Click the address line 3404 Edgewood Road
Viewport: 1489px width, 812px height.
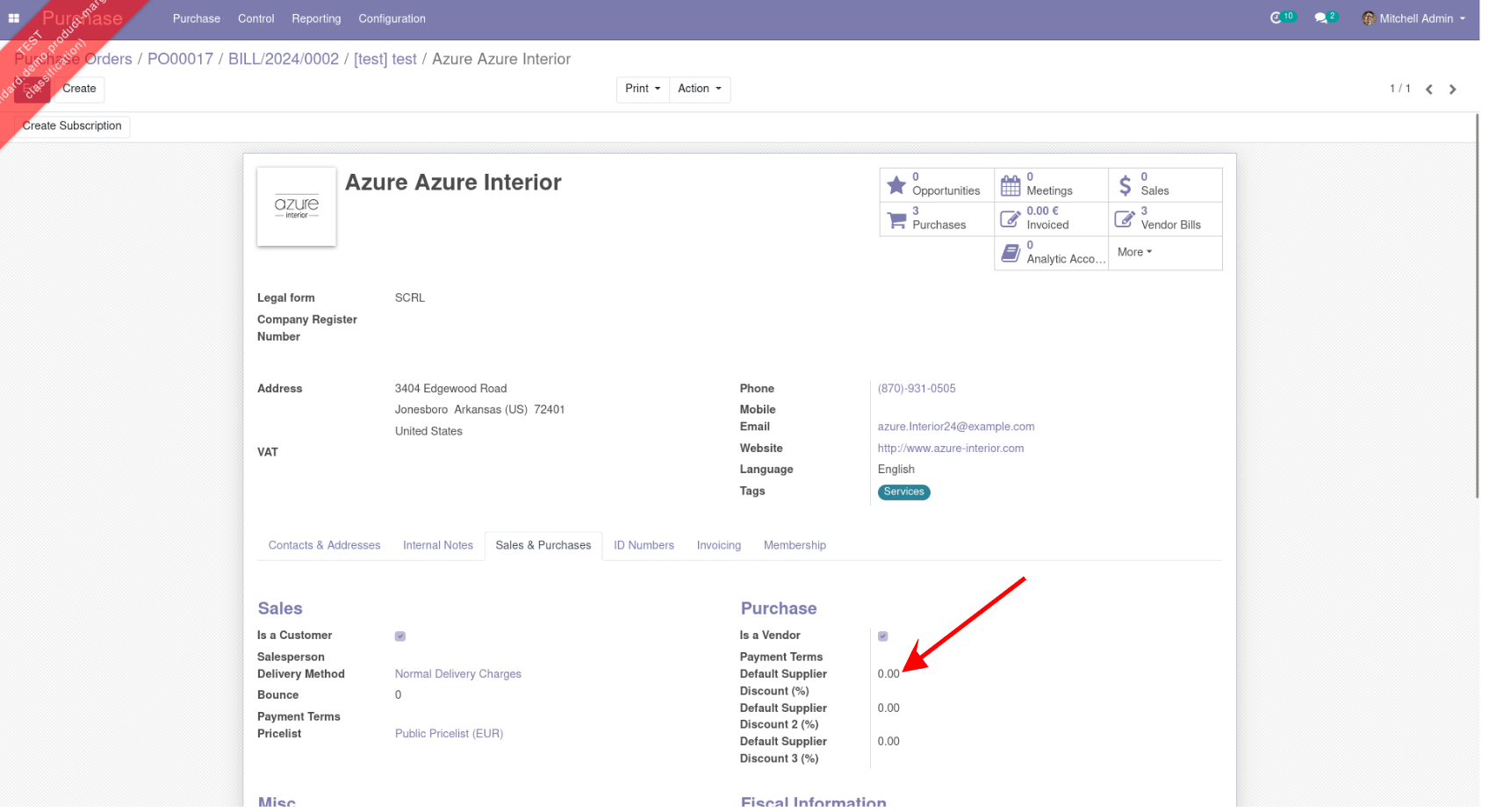point(450,389)
